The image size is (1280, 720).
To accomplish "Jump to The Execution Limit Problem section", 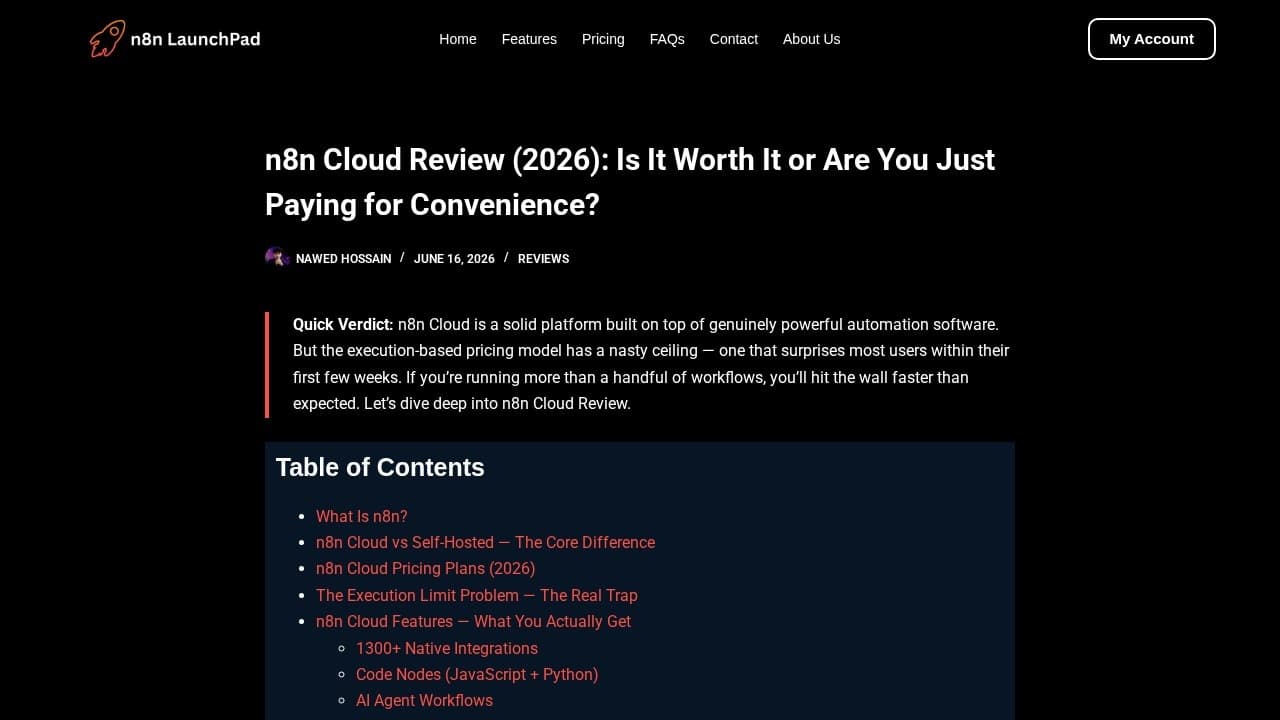I will tap(477, 595).
